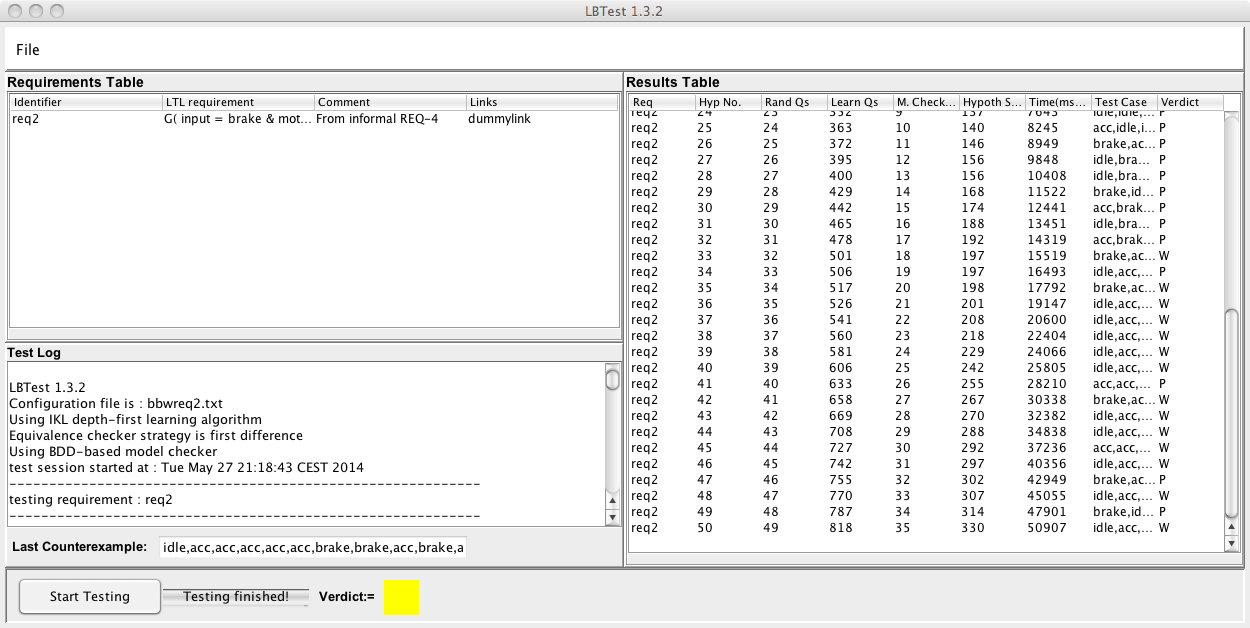Click the Results Table scroll down arrow
Screen dimensions: 1250x628
pos(1232,544)
